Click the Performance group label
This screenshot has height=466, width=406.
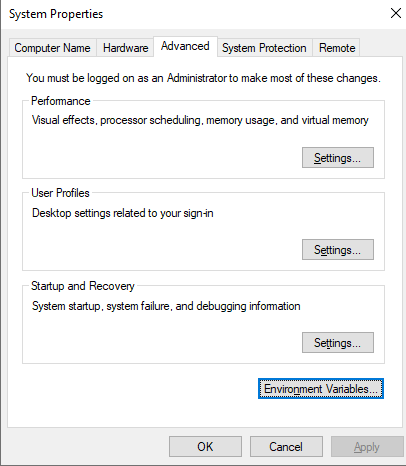61,101
